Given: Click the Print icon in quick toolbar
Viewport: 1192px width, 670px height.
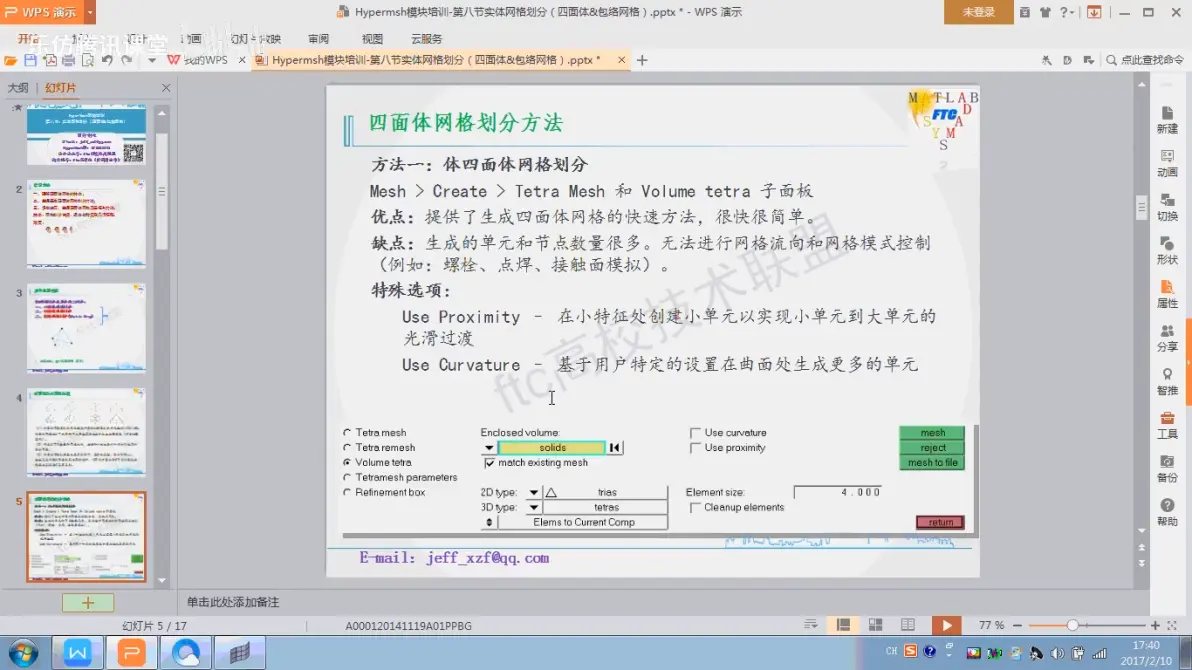Looking at the screenshot, I should (68, 60).
